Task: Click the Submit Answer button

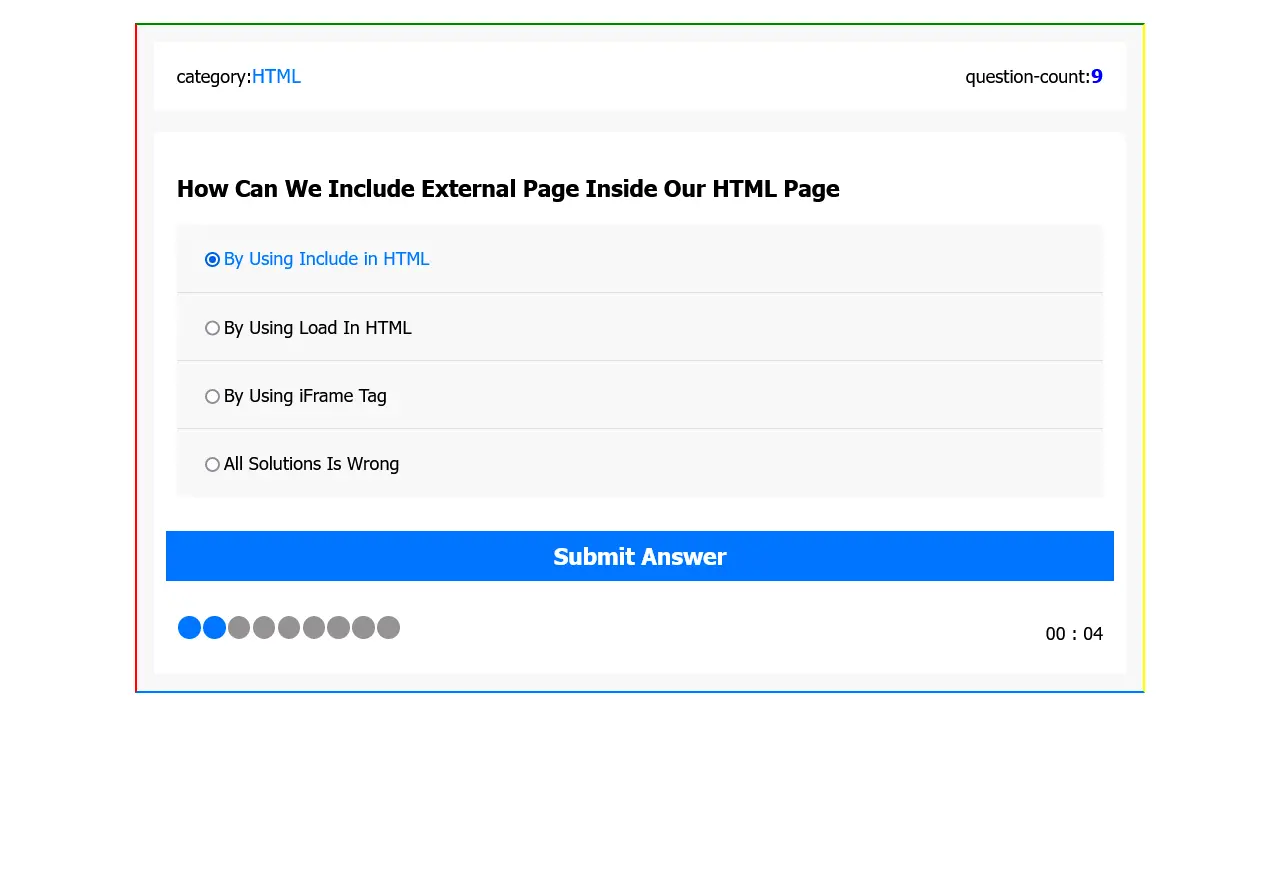Action: tap(639, 556)
